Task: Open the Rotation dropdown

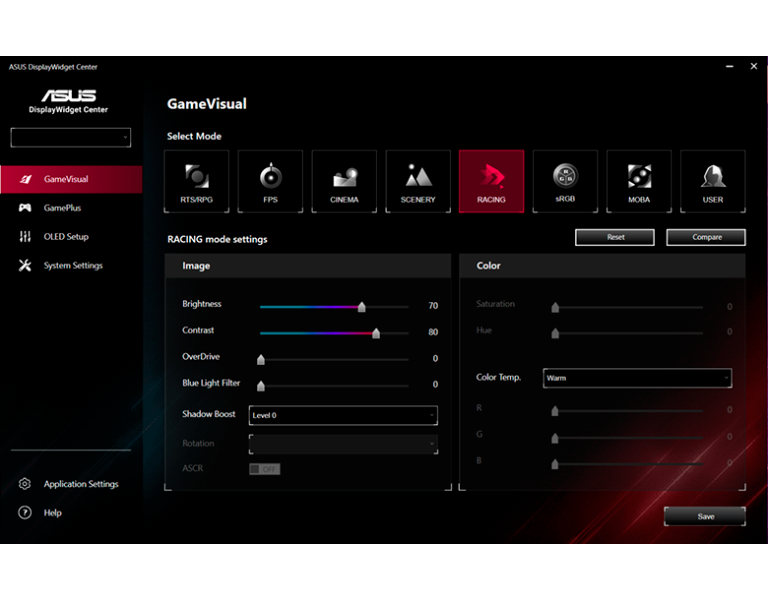Action: [343, 444]
